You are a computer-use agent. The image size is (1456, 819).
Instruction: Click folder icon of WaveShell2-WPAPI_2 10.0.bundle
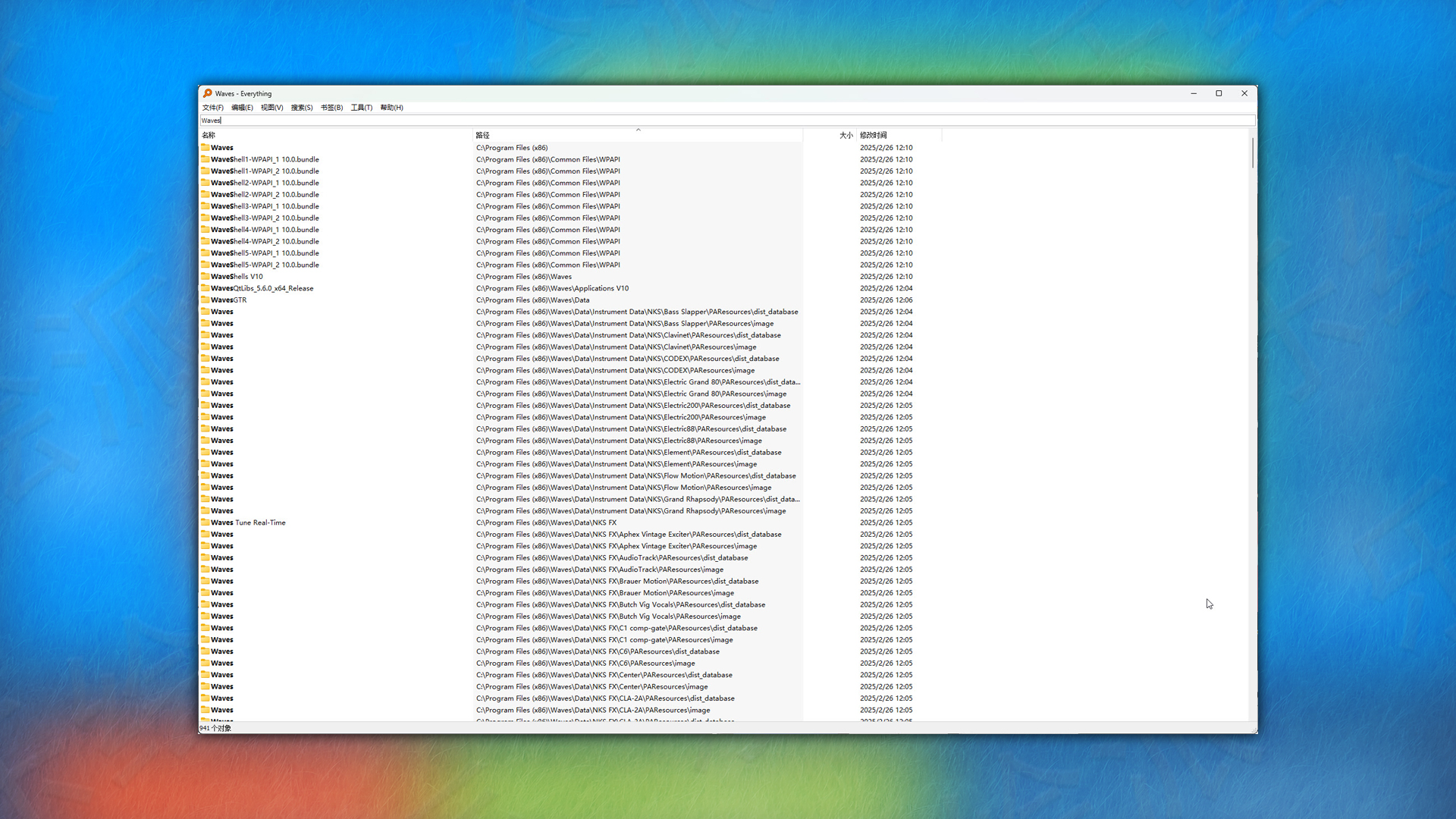205,195
